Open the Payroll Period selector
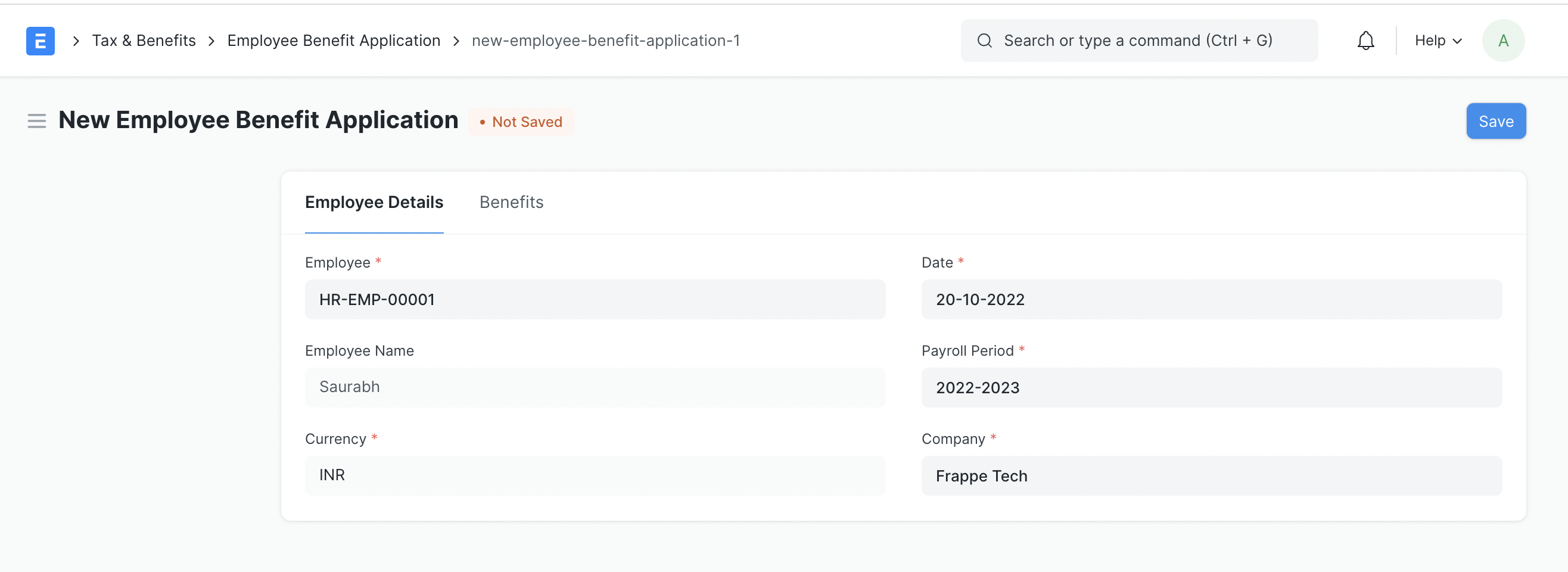Image resolution: width=1568 pixels, height=572 pixels. point(1211,388)
